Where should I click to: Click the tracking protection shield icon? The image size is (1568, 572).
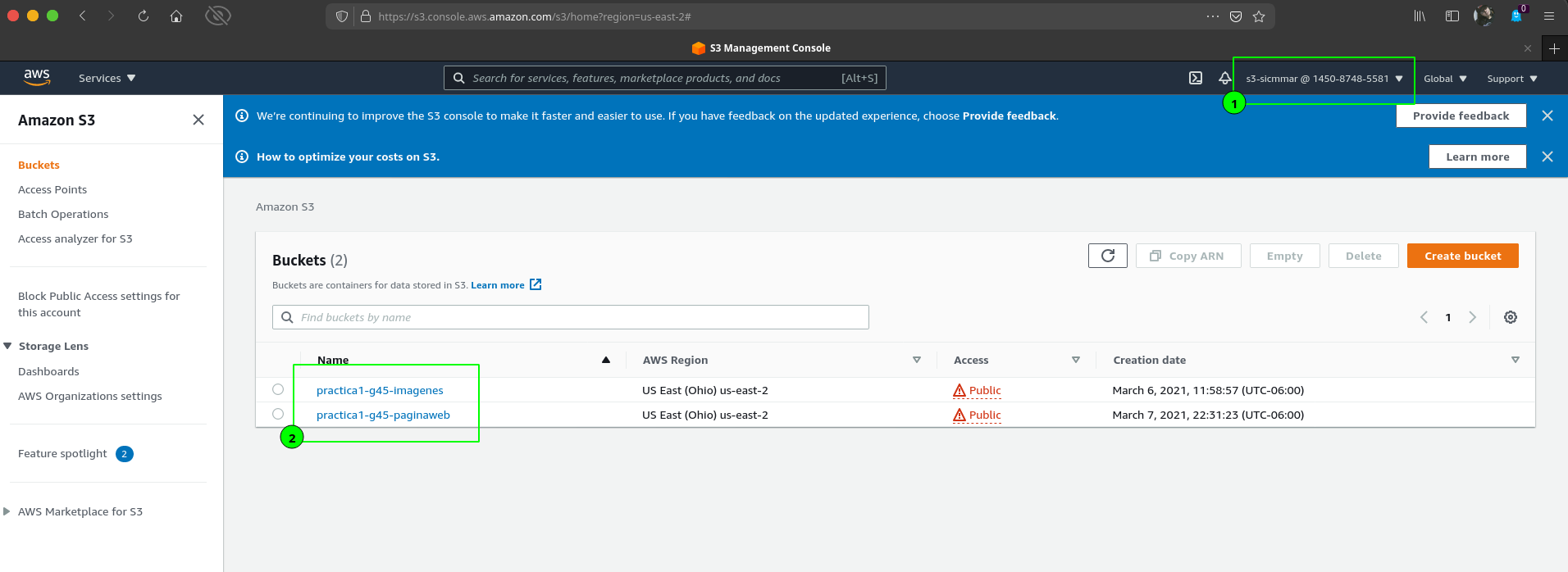342,16
